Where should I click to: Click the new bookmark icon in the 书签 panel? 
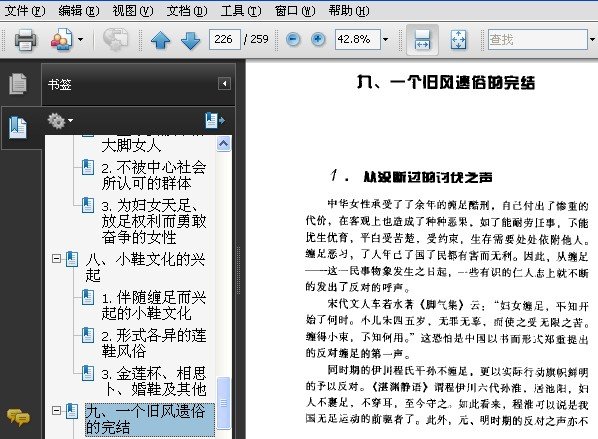click(x=215, y=121)
